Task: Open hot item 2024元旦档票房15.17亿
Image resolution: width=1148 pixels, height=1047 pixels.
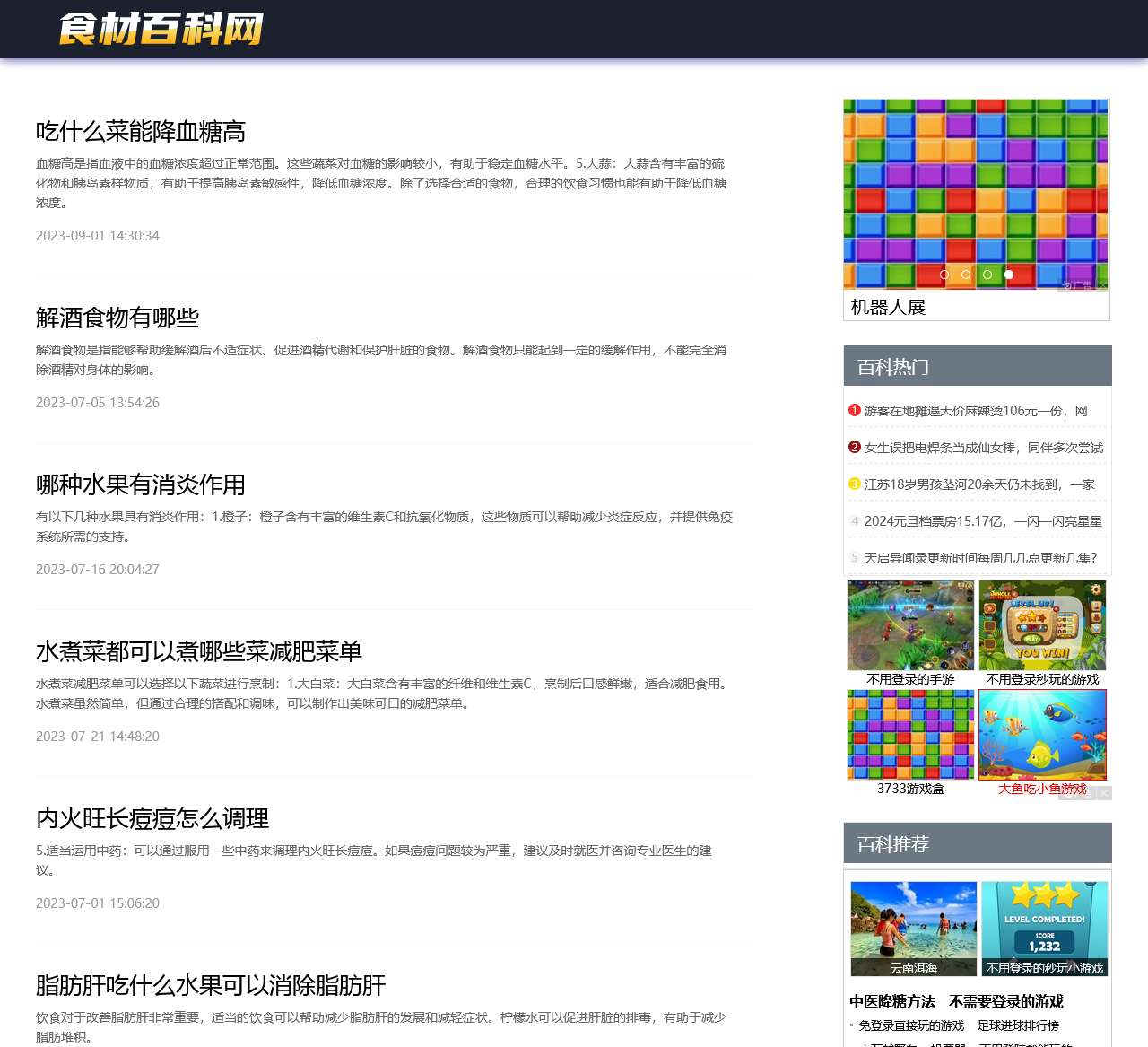Action: 983,520
